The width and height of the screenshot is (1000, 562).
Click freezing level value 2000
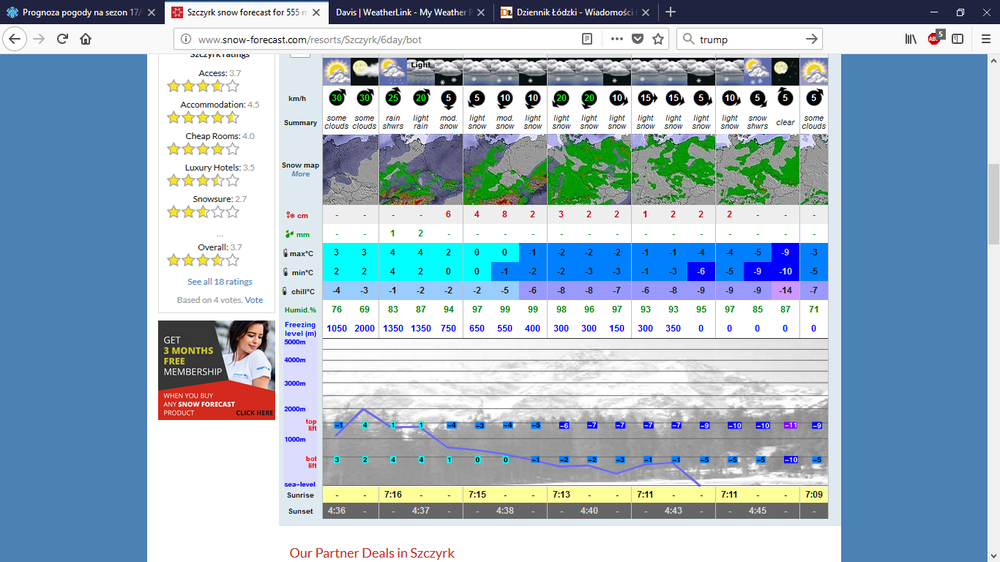[364, 329]
